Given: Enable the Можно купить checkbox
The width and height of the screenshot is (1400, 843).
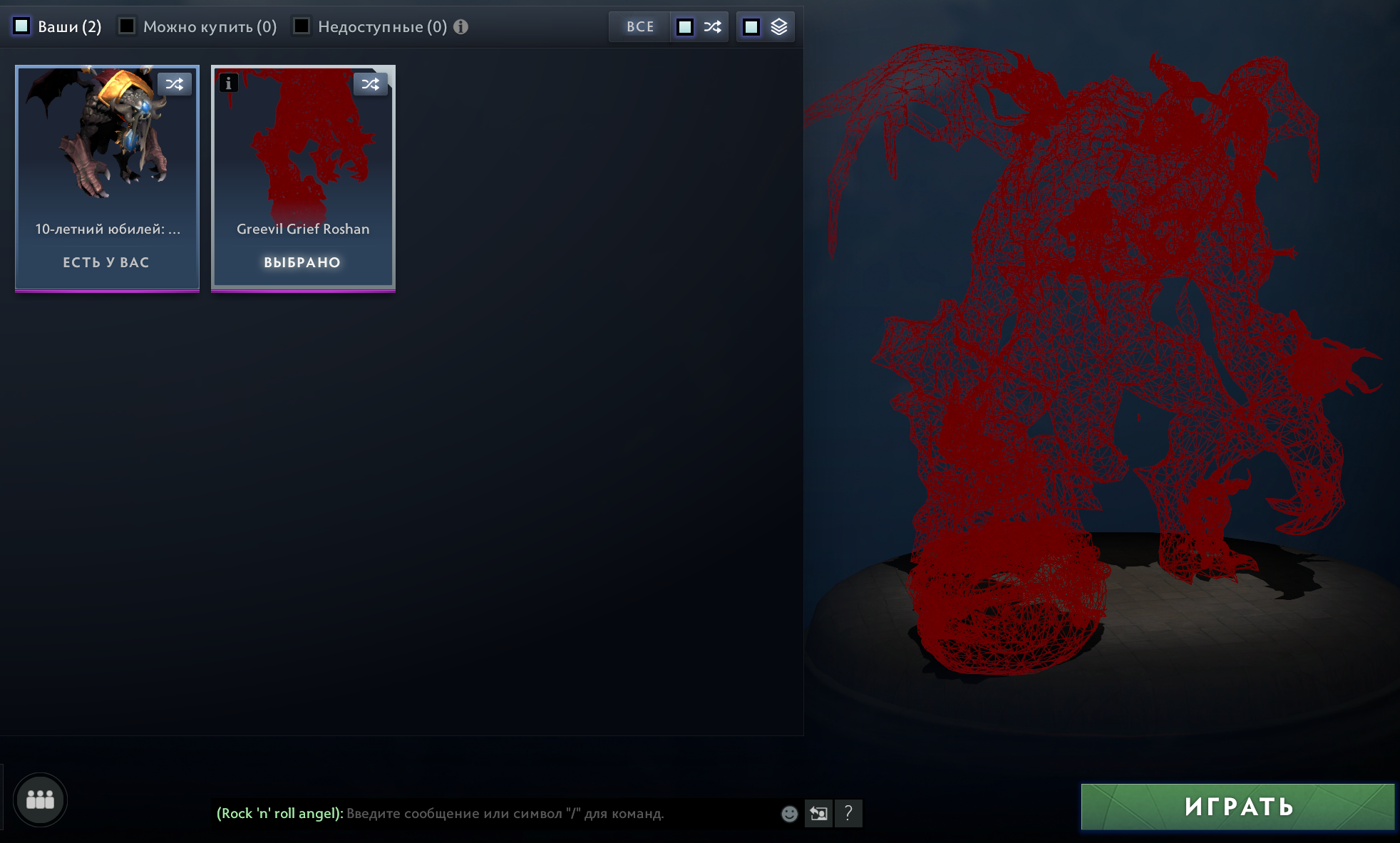Looking at the screenshot, I should tap(126, 26).
